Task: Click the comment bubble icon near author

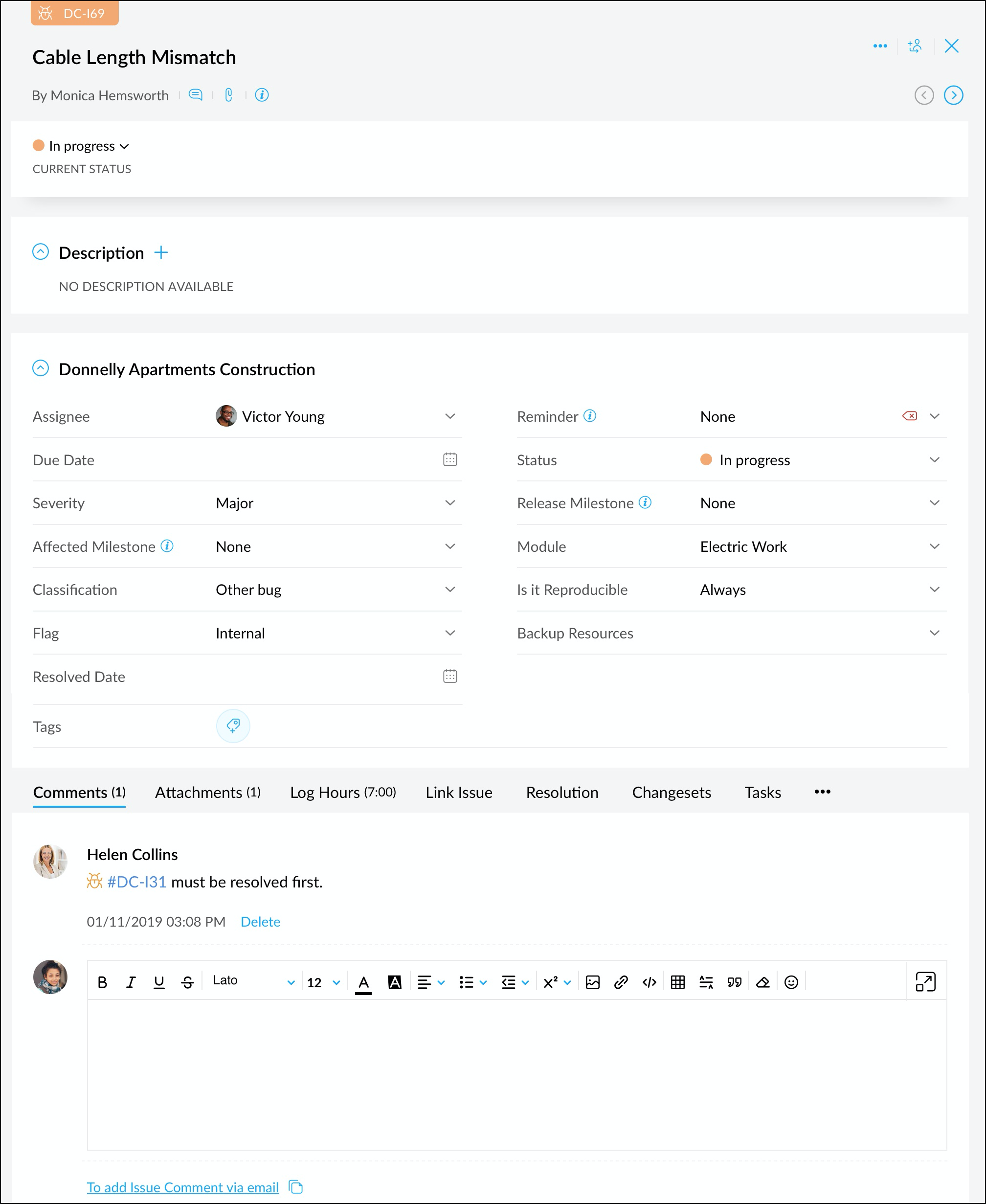Action: pos(195,95)
